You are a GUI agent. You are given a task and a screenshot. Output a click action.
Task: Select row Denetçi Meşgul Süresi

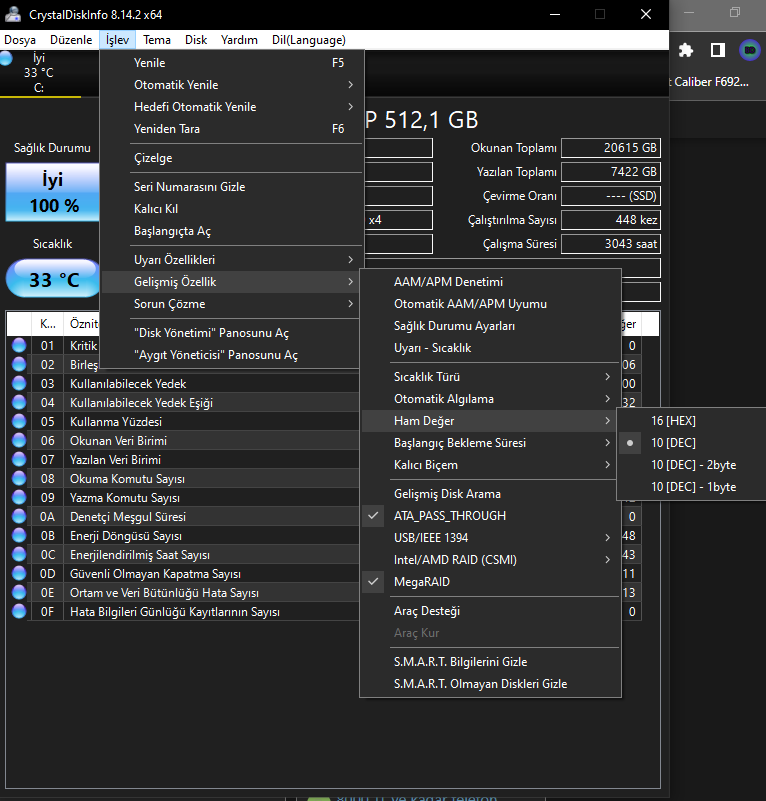coord(184,516)
